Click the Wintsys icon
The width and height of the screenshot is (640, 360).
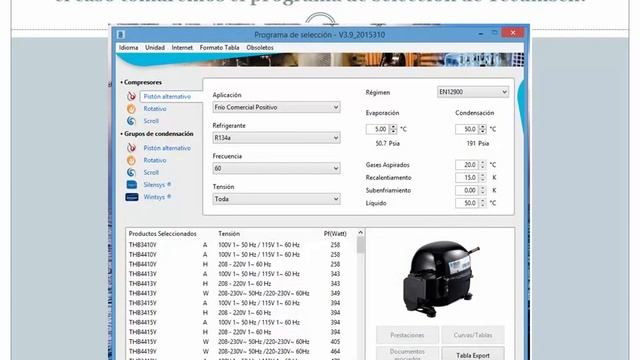tap(132, 197)
